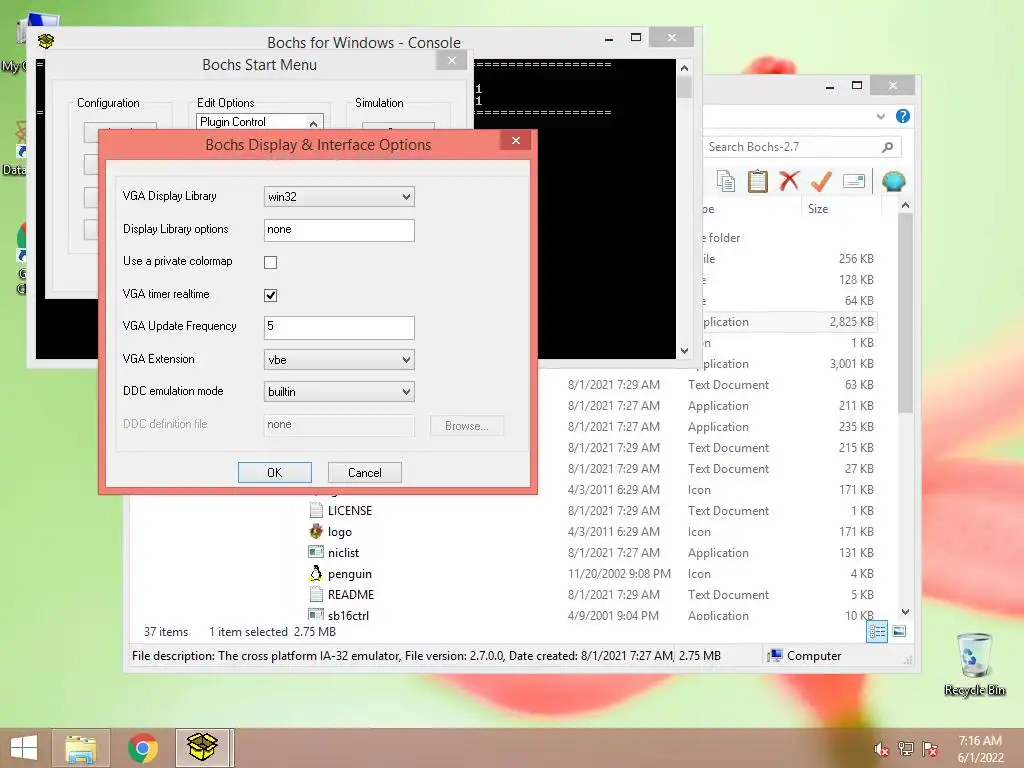Click the up arrow in Edit Options list

[313, 123]
